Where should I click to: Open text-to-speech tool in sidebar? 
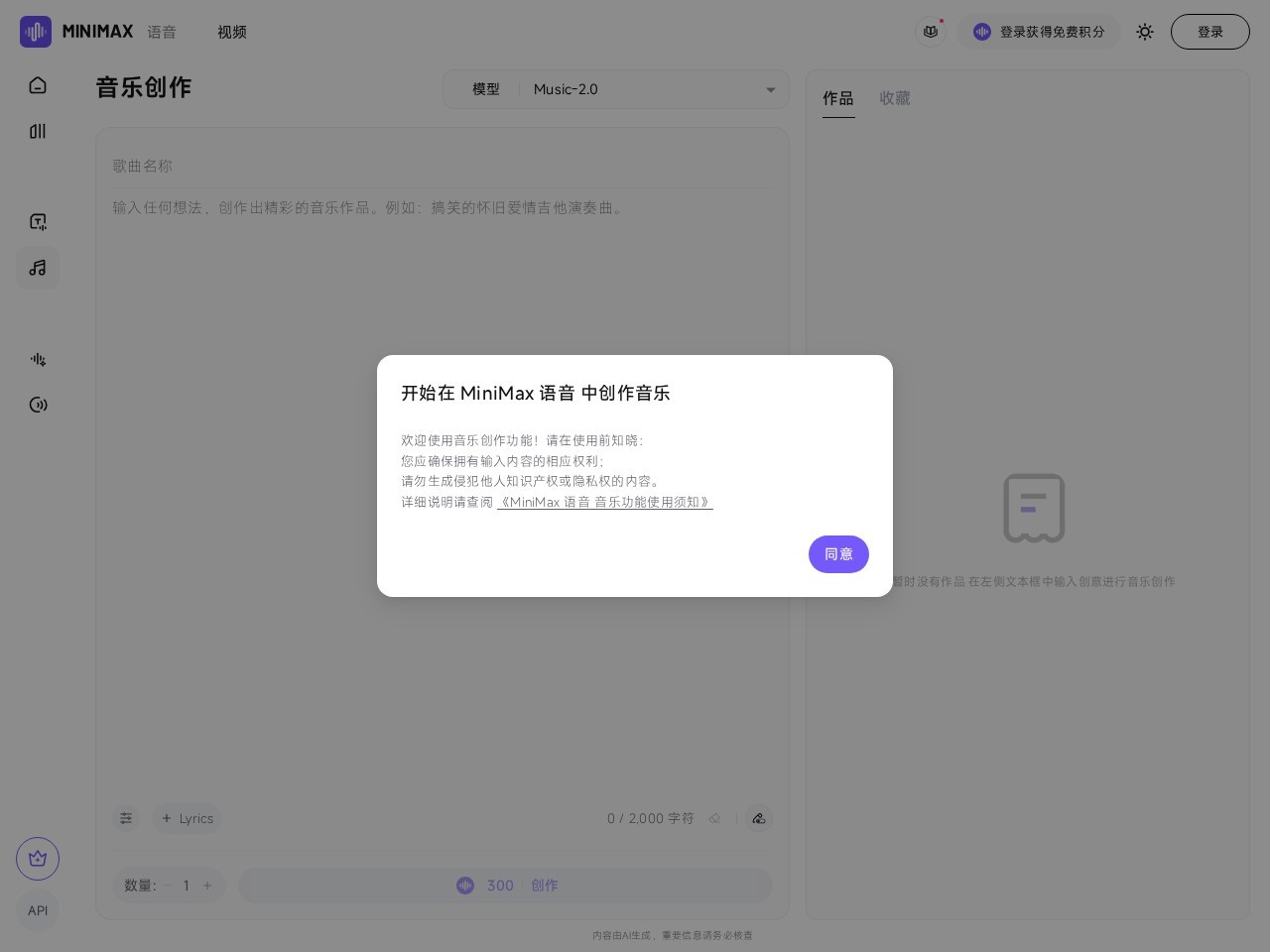point(38,222)
